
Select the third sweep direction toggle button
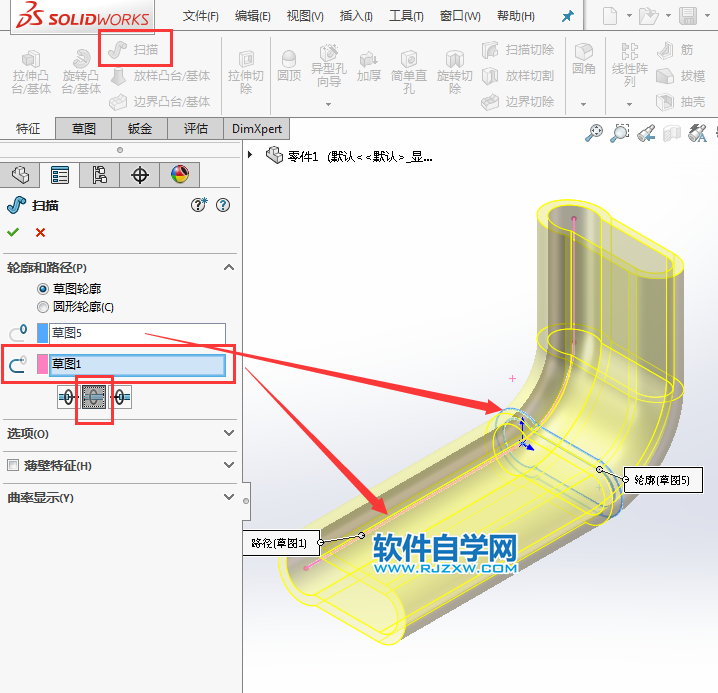[x=120, y=397]
